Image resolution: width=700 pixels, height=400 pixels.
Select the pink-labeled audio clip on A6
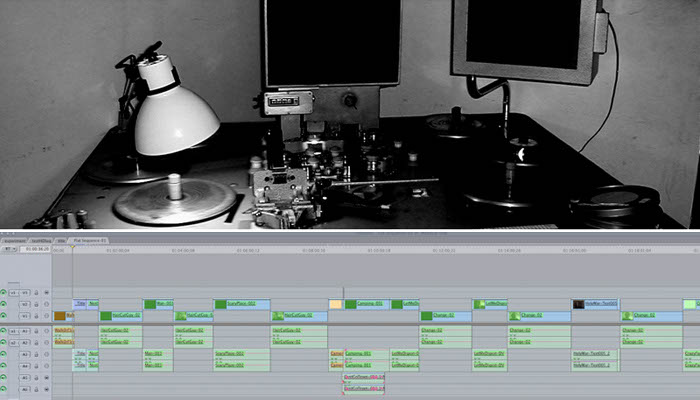pyautogui.click(x=364, y=389)
